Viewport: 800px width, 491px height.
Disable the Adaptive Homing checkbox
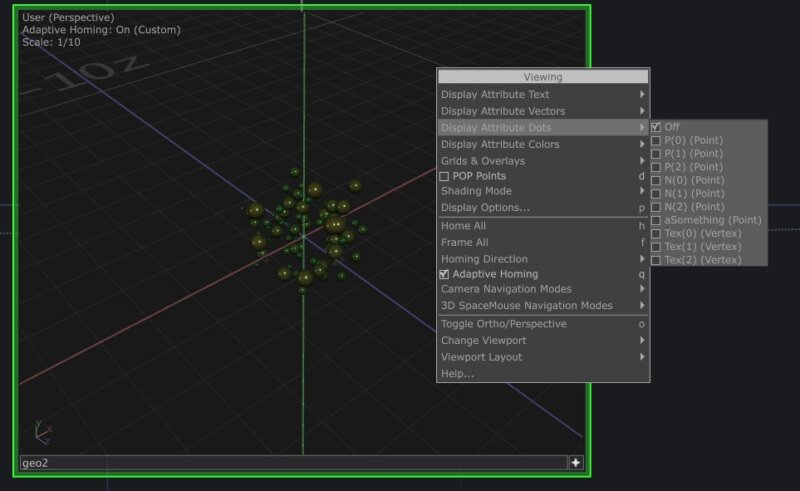point(445,274)
